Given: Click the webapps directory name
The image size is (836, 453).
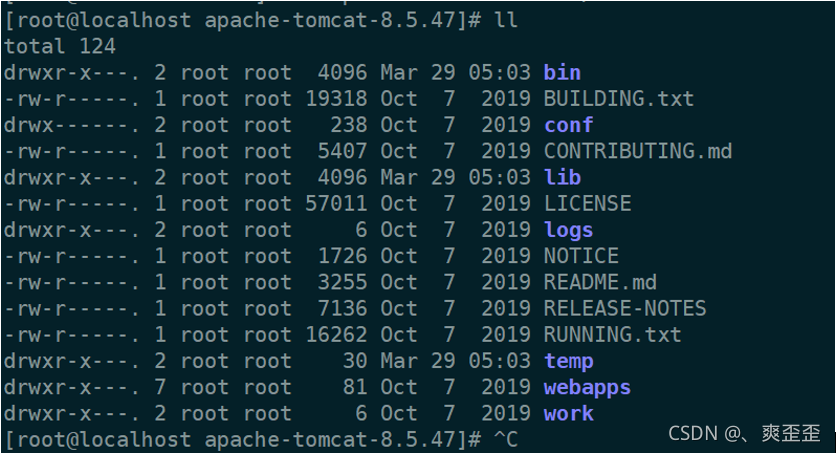Looking at the screenshot, I should (x=587, y=387).
